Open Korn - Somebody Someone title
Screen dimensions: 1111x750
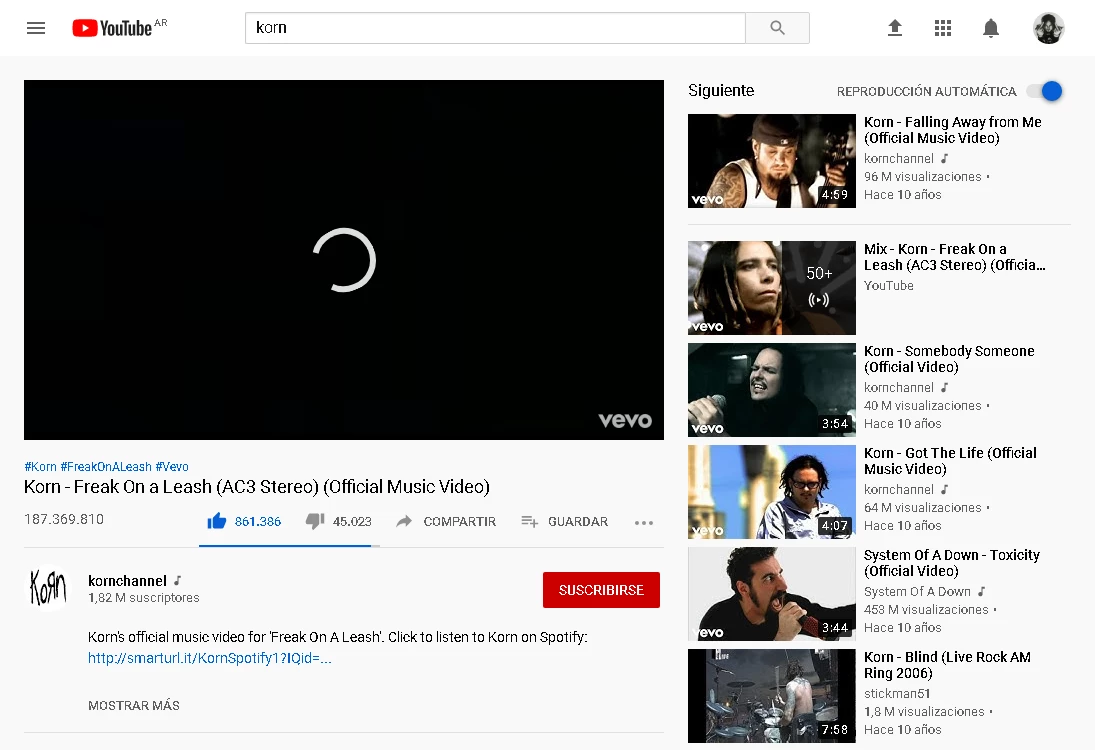click(x=949, y=359)
